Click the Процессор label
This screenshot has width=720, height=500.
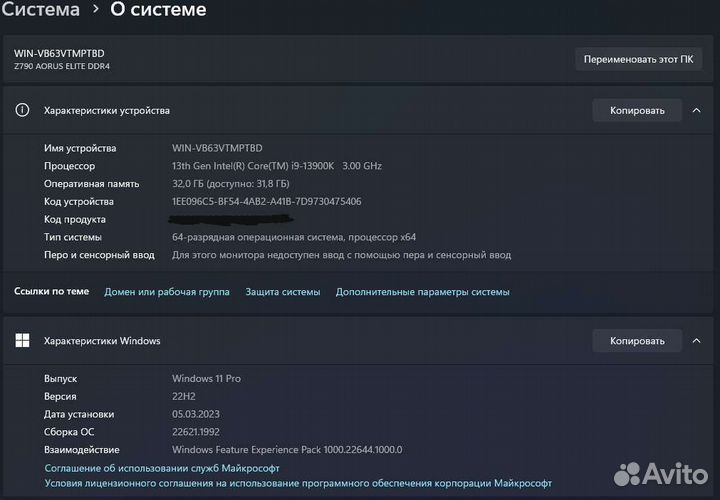[69, 166]
